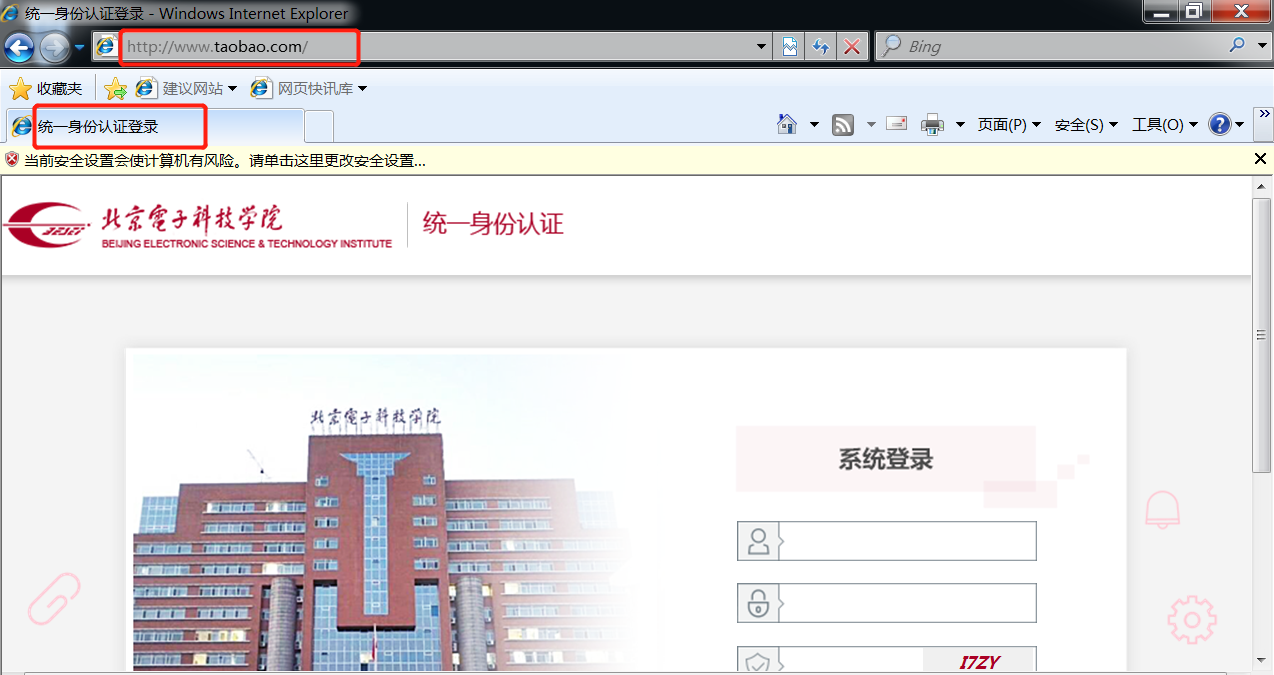Click the password input field
Image resolution: width=1274 pixels, height=675 pixels.
tap(907, 603)
